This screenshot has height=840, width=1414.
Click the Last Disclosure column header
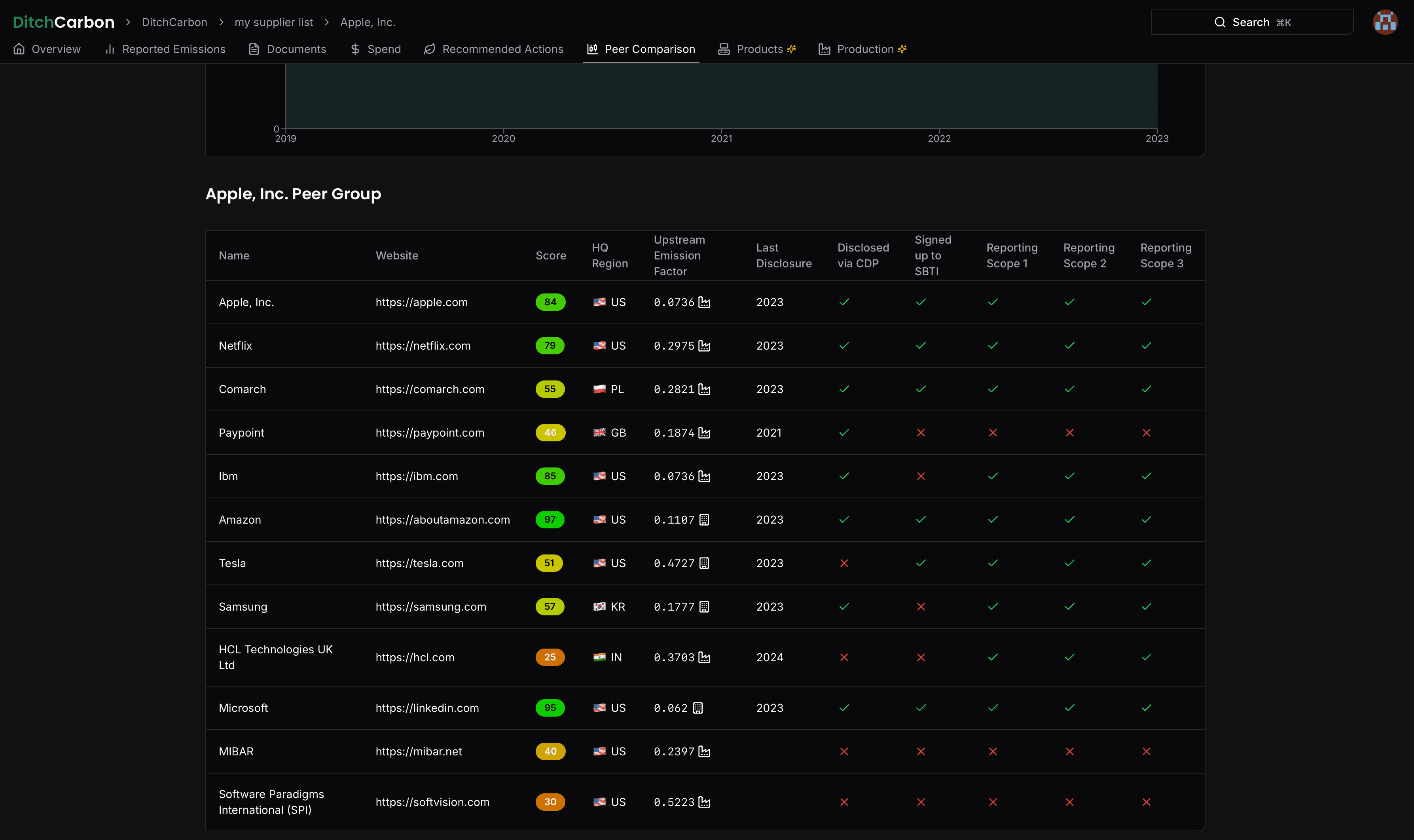coord(784,256)
